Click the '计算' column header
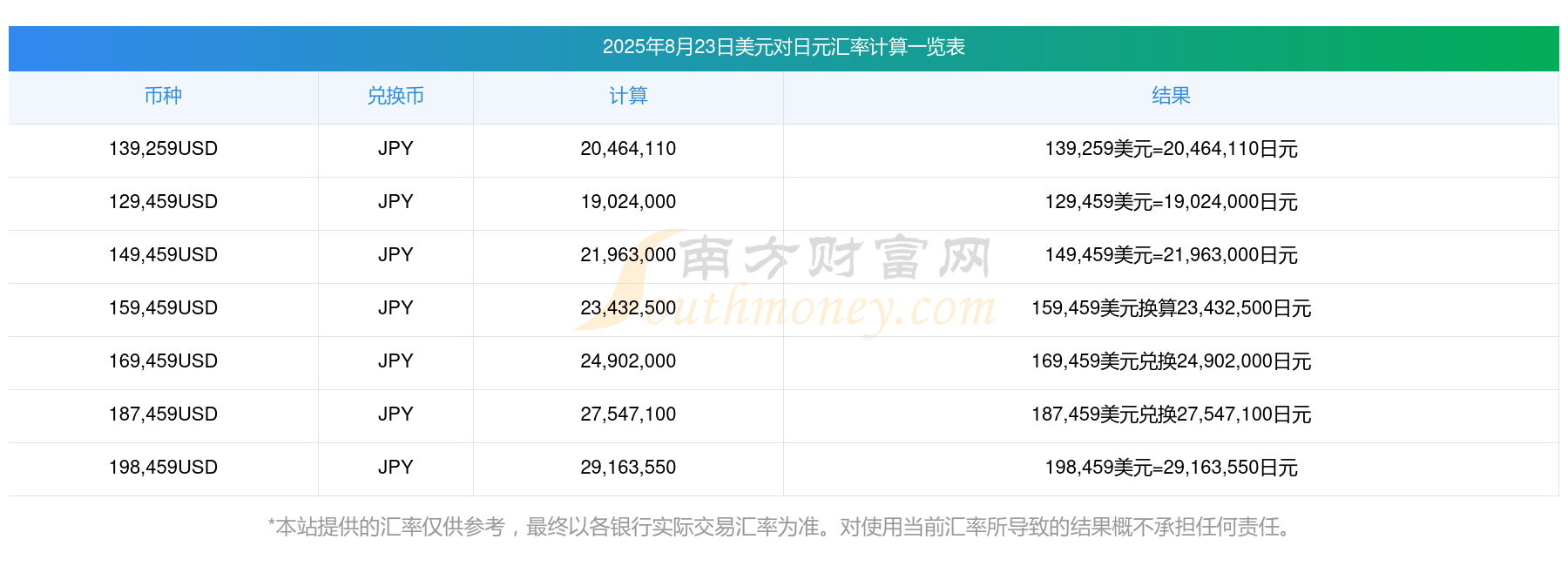 click(628, 96)
